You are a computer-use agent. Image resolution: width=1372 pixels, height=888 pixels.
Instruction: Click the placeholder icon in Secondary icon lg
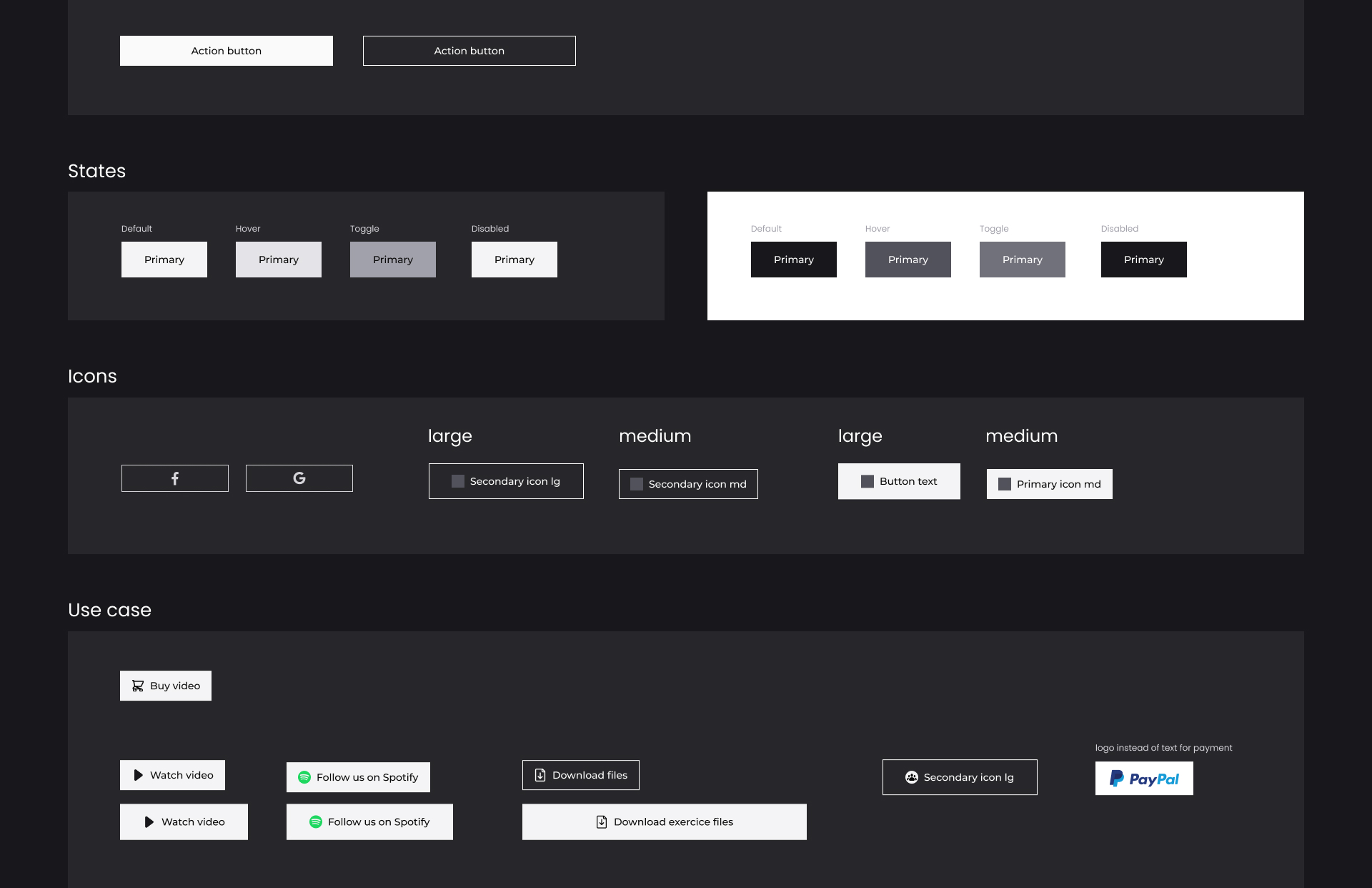tap(458, 481)
